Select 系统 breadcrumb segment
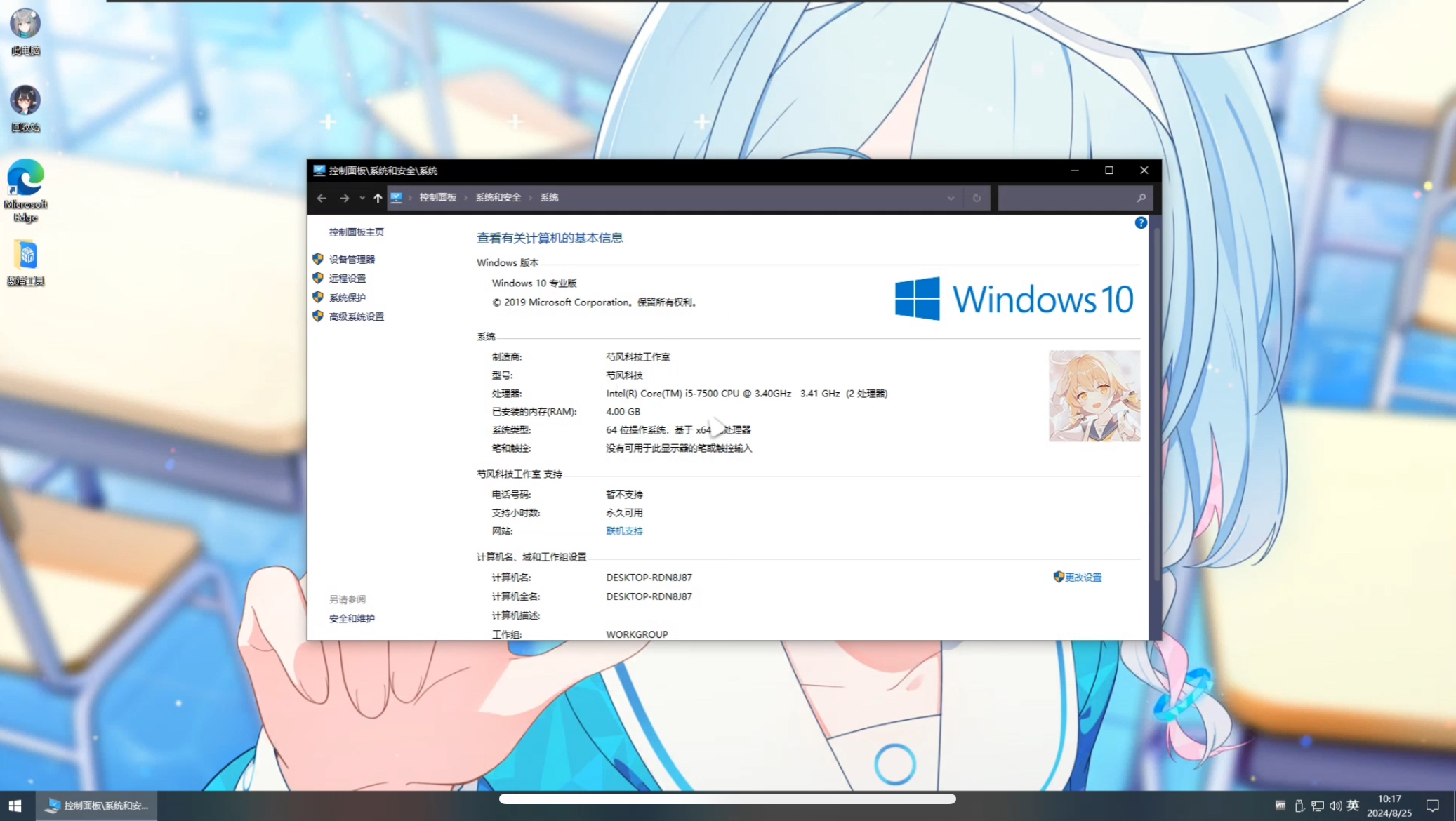 [549, 198]
